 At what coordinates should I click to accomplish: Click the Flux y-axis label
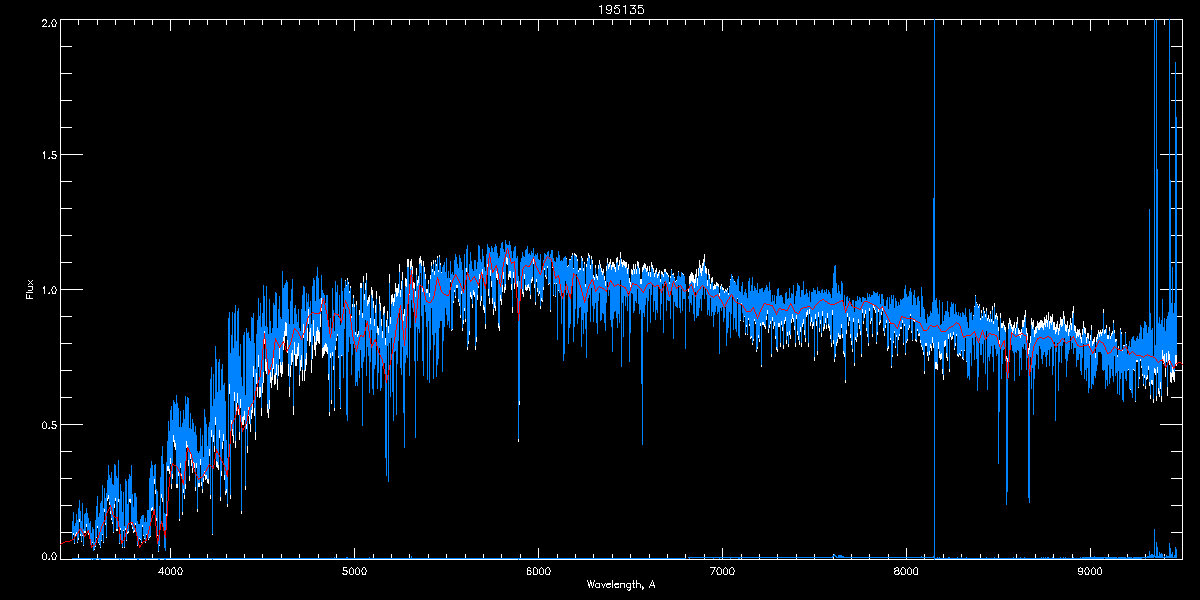(30, 289)
